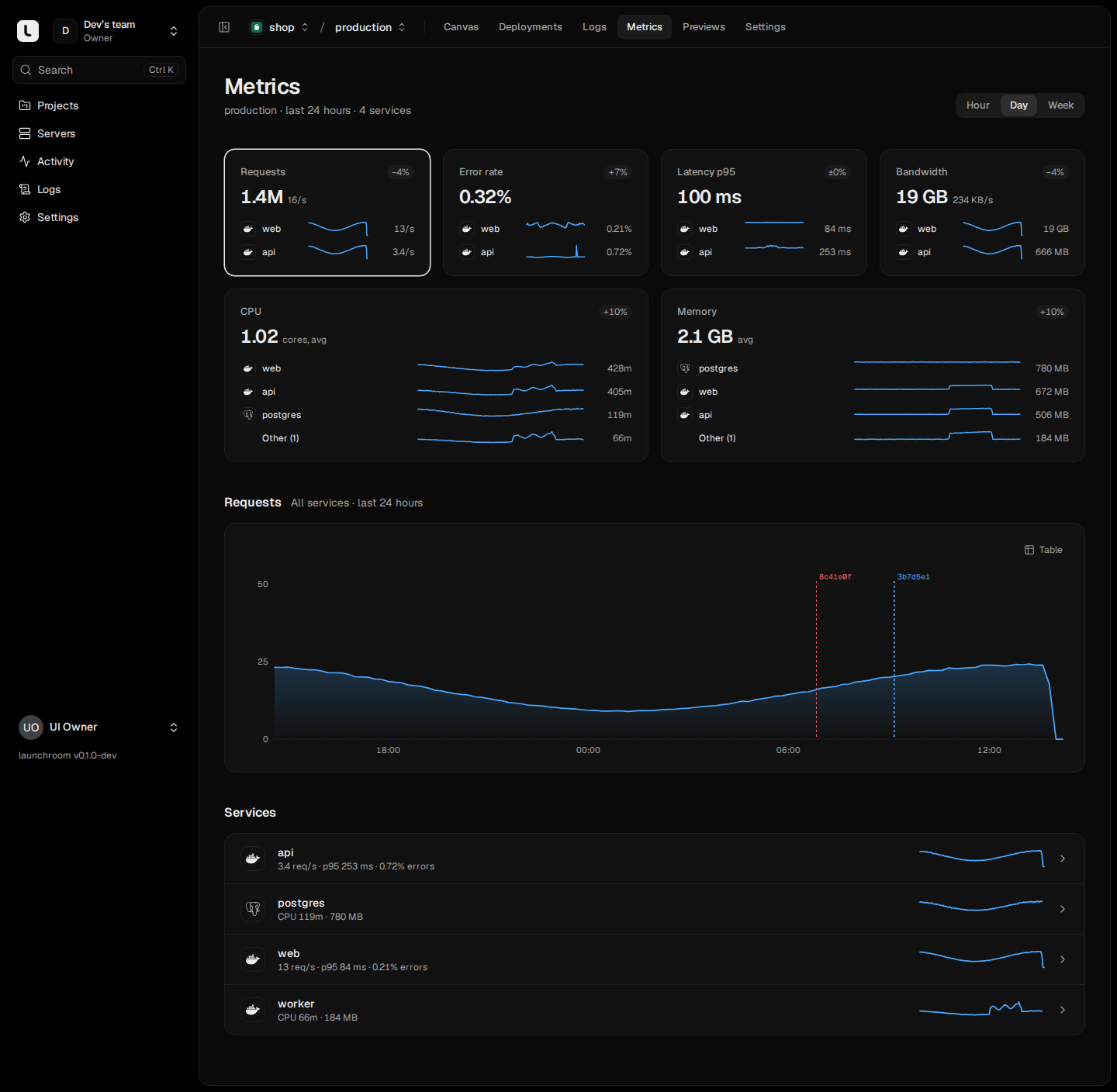Click the Search input field

pyautogui.click(x=99, y=70)
